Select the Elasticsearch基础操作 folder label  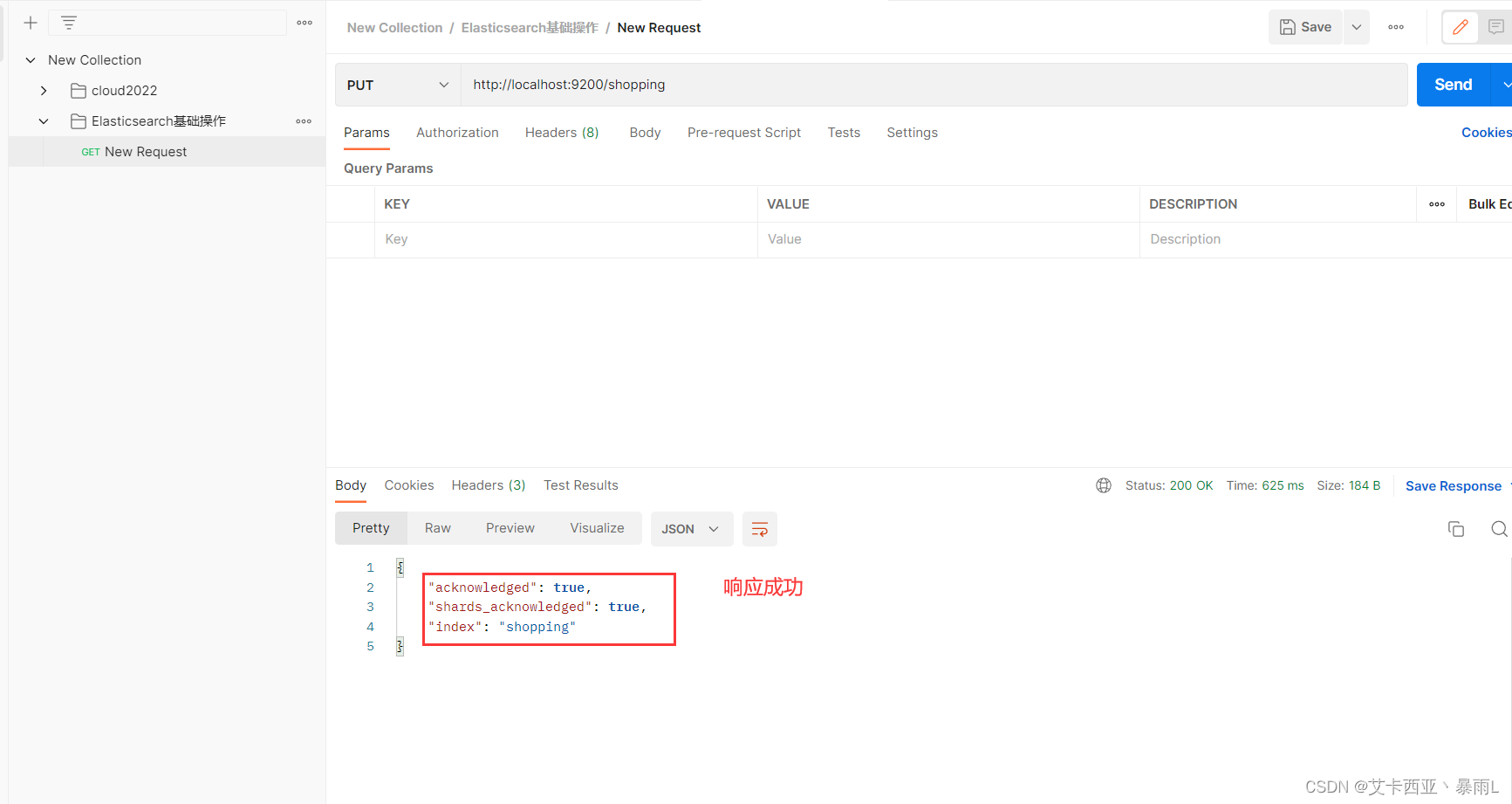159,121
